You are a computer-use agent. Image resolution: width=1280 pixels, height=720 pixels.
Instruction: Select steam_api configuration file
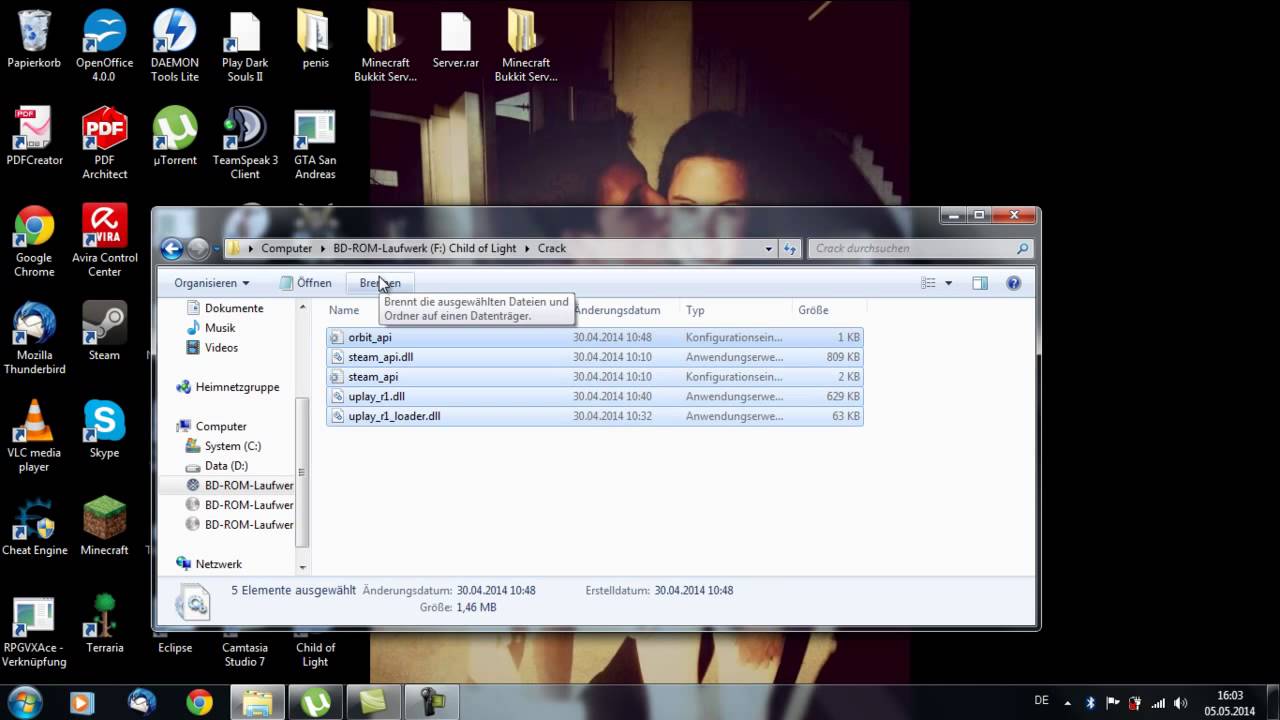pyautogui.click(x=595, y=377)
